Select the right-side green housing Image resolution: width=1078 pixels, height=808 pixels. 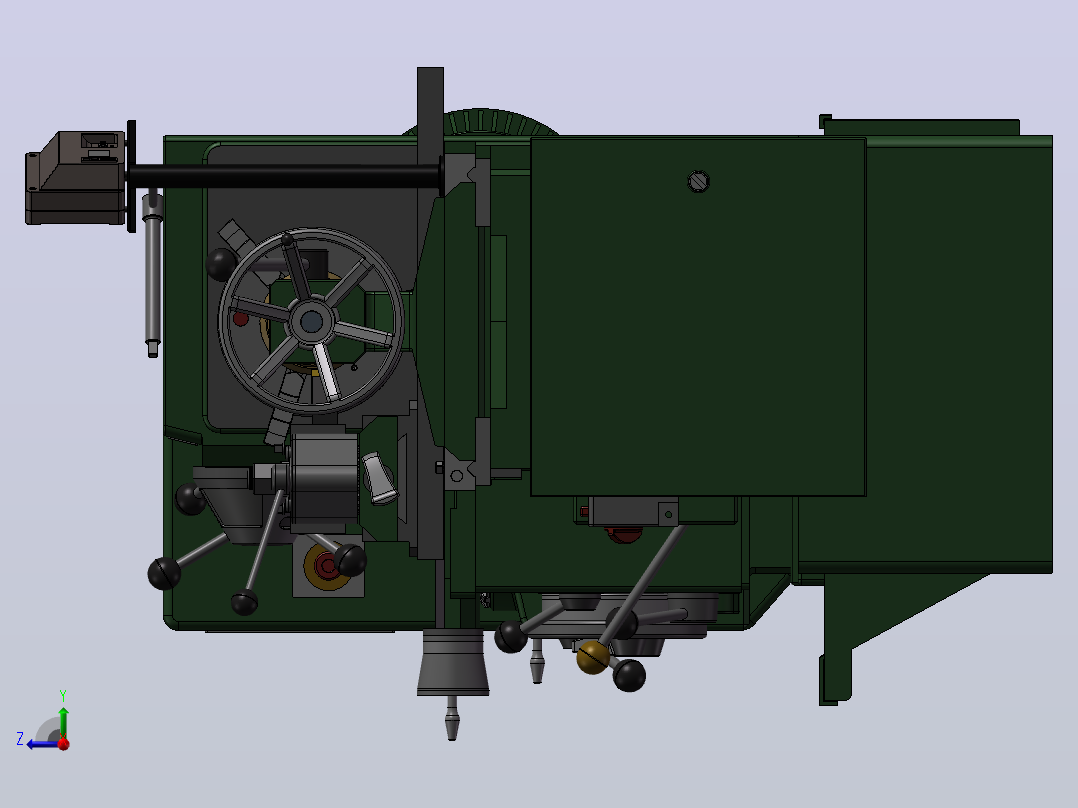(959, 354)
